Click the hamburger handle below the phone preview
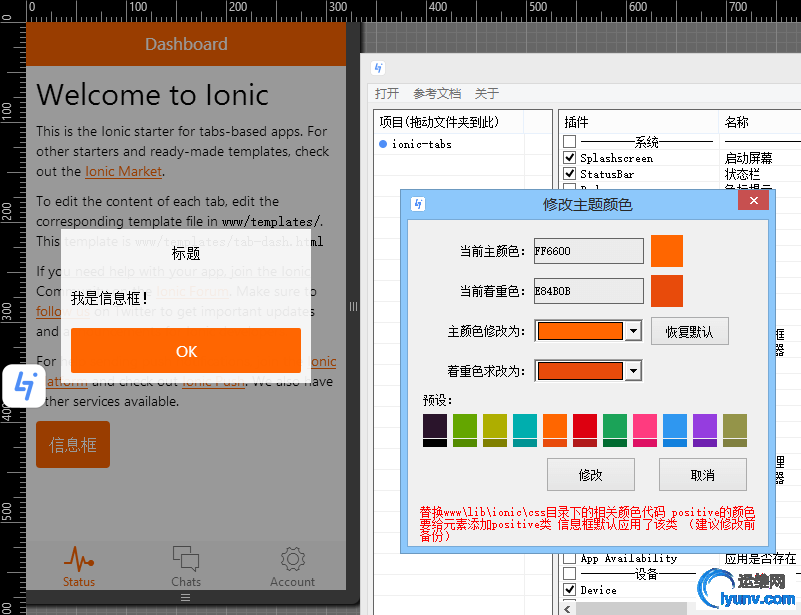The height and width of the screenshot is (615, 801). [x=185, y=597]
